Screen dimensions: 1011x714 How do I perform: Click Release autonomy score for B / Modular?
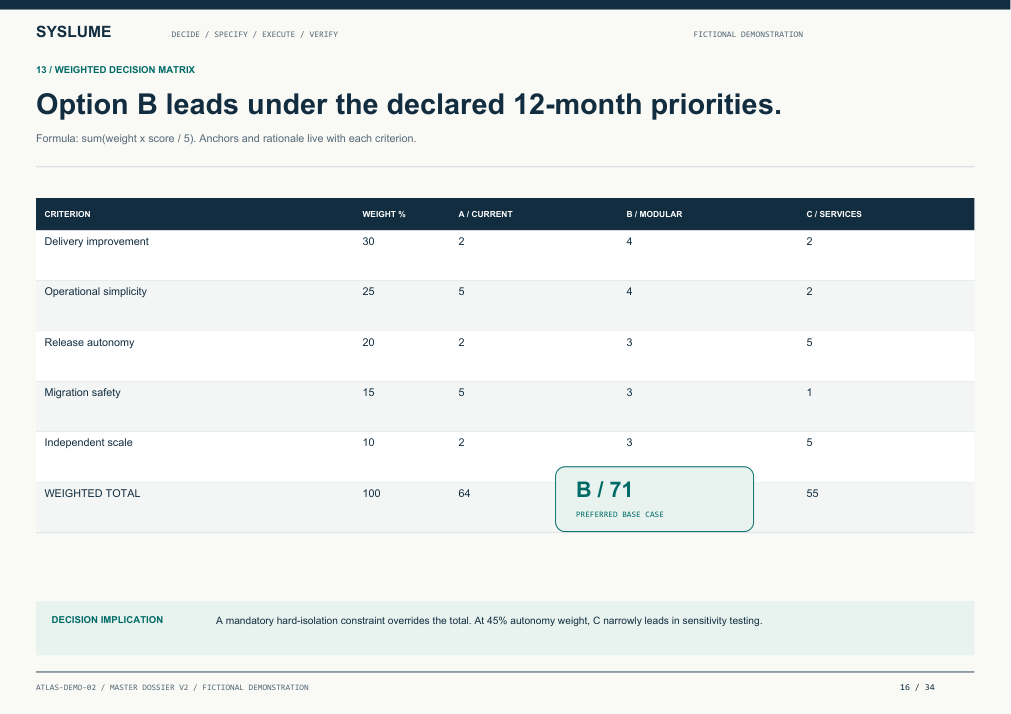(629, 342)
